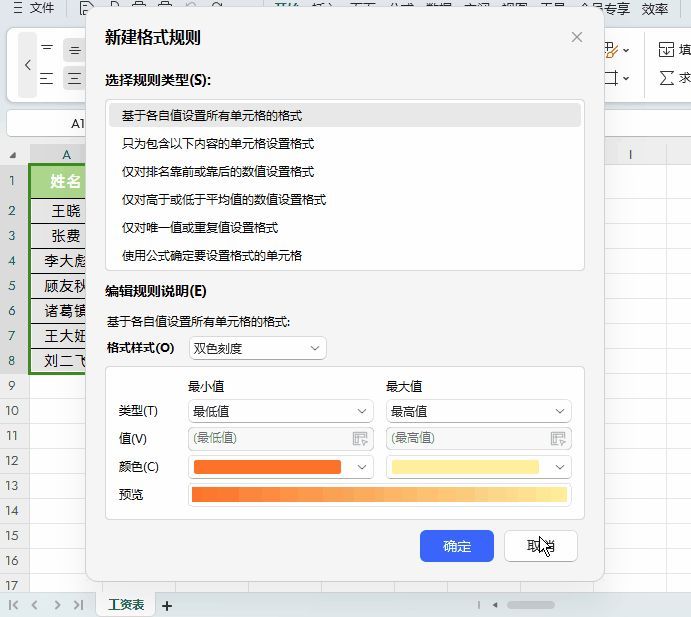Open the format painter brush dropdown

pos(626,51)
